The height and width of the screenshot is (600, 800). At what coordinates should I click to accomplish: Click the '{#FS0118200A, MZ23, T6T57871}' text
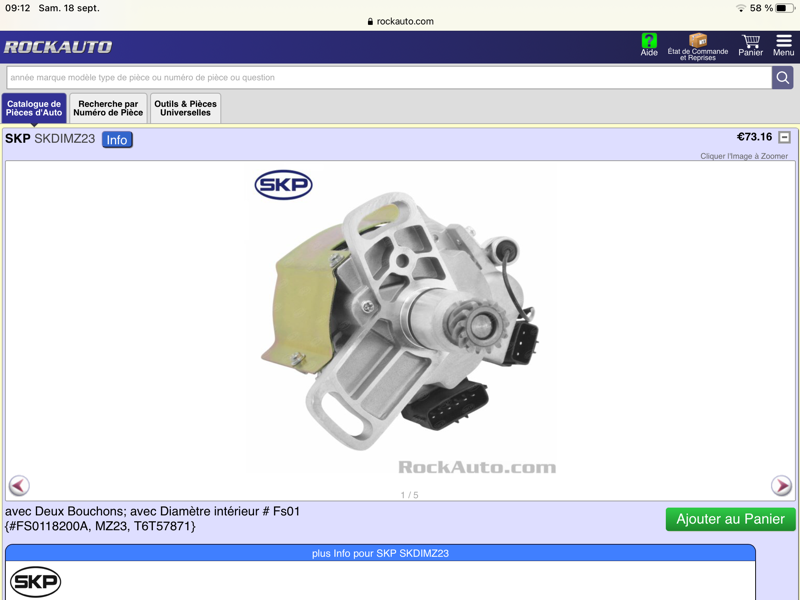point(100,526)
